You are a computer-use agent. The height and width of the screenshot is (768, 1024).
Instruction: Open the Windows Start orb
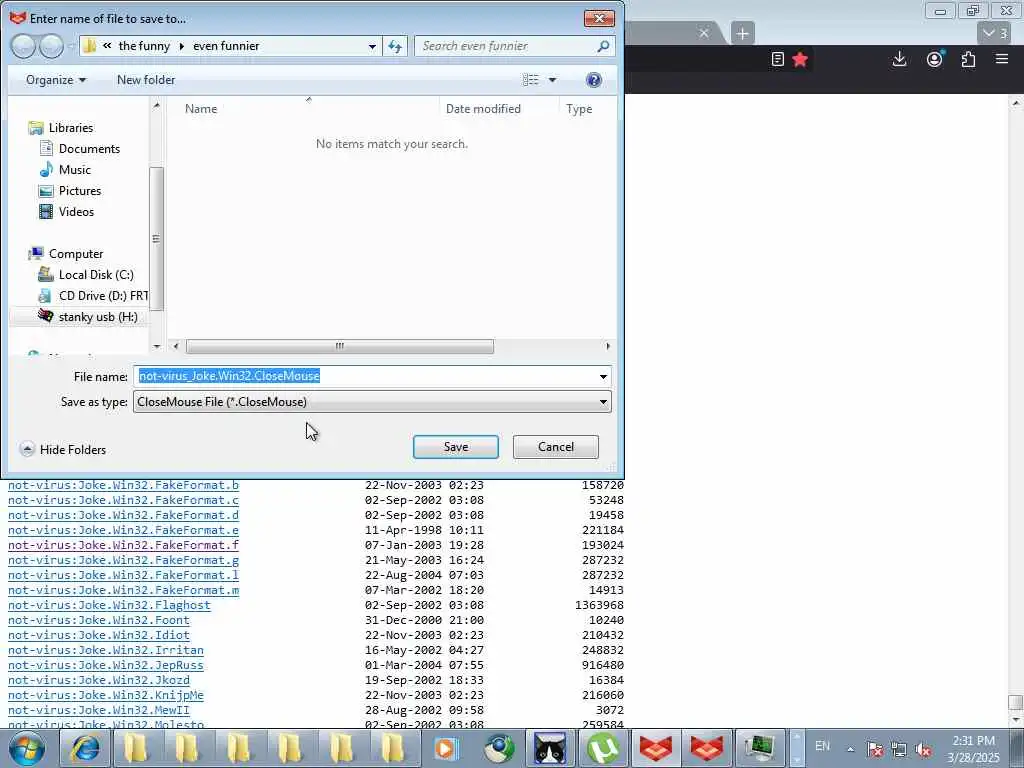click(x=27, y=748)
